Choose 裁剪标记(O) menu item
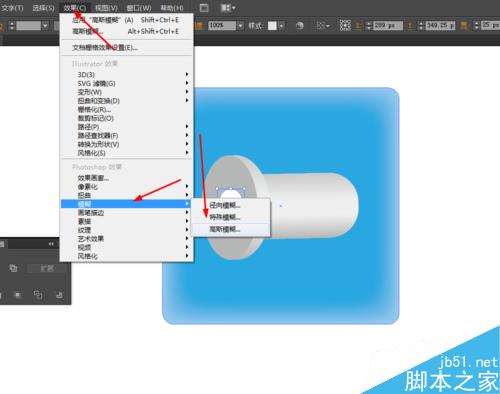Screen dimensions: 500x394 (126, 118)
